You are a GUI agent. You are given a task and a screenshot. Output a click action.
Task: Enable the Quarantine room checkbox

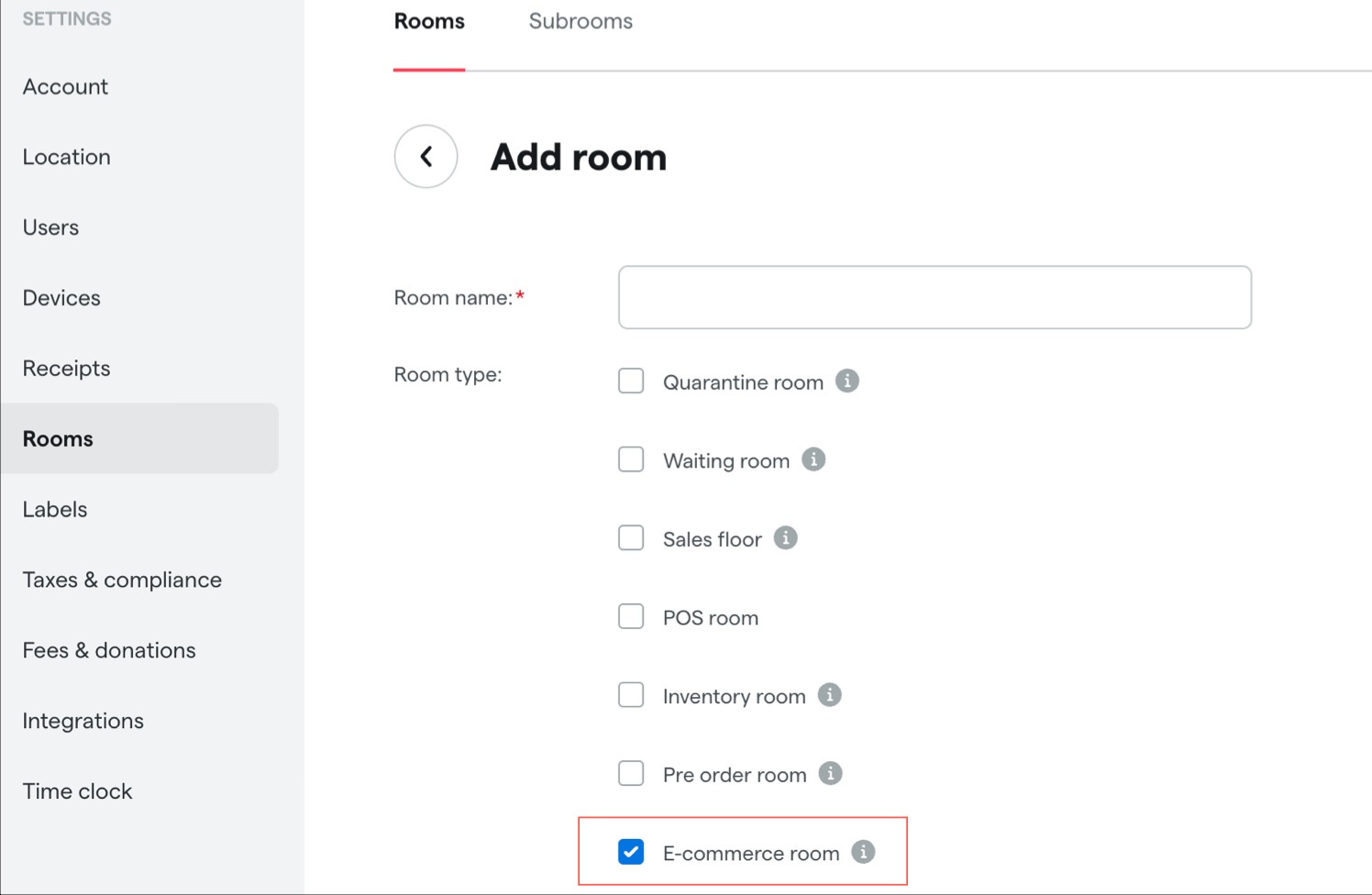631,381
